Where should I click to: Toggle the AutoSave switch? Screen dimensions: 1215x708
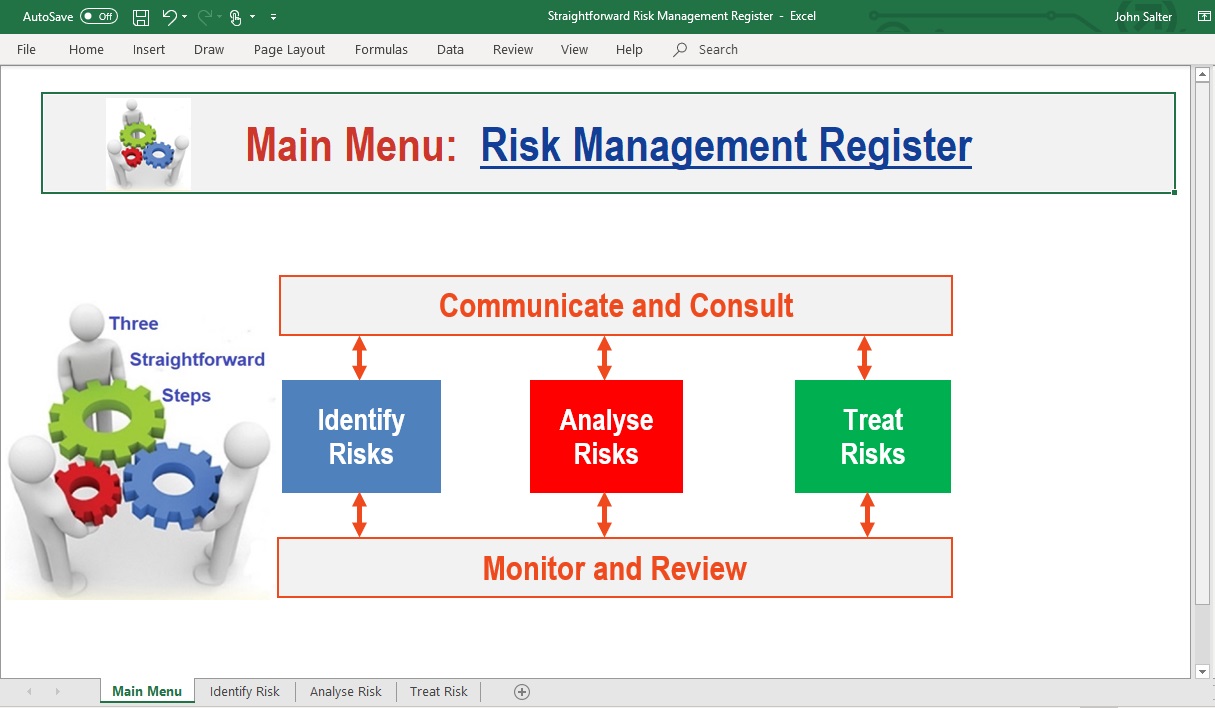[99, 17]
